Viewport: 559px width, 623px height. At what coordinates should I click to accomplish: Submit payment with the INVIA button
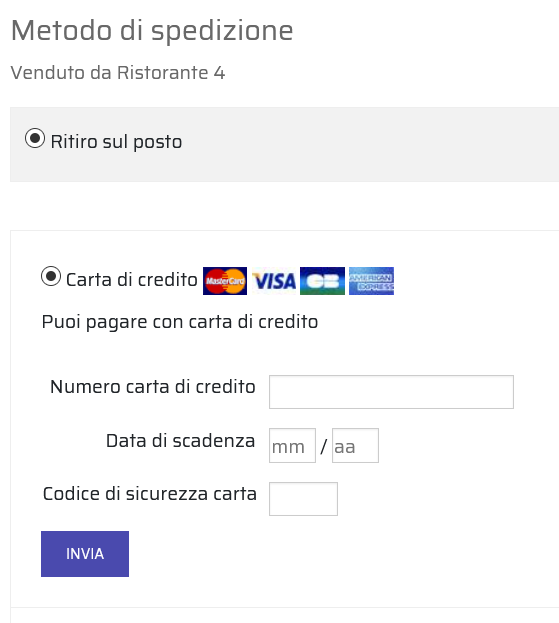coord(85,554)
